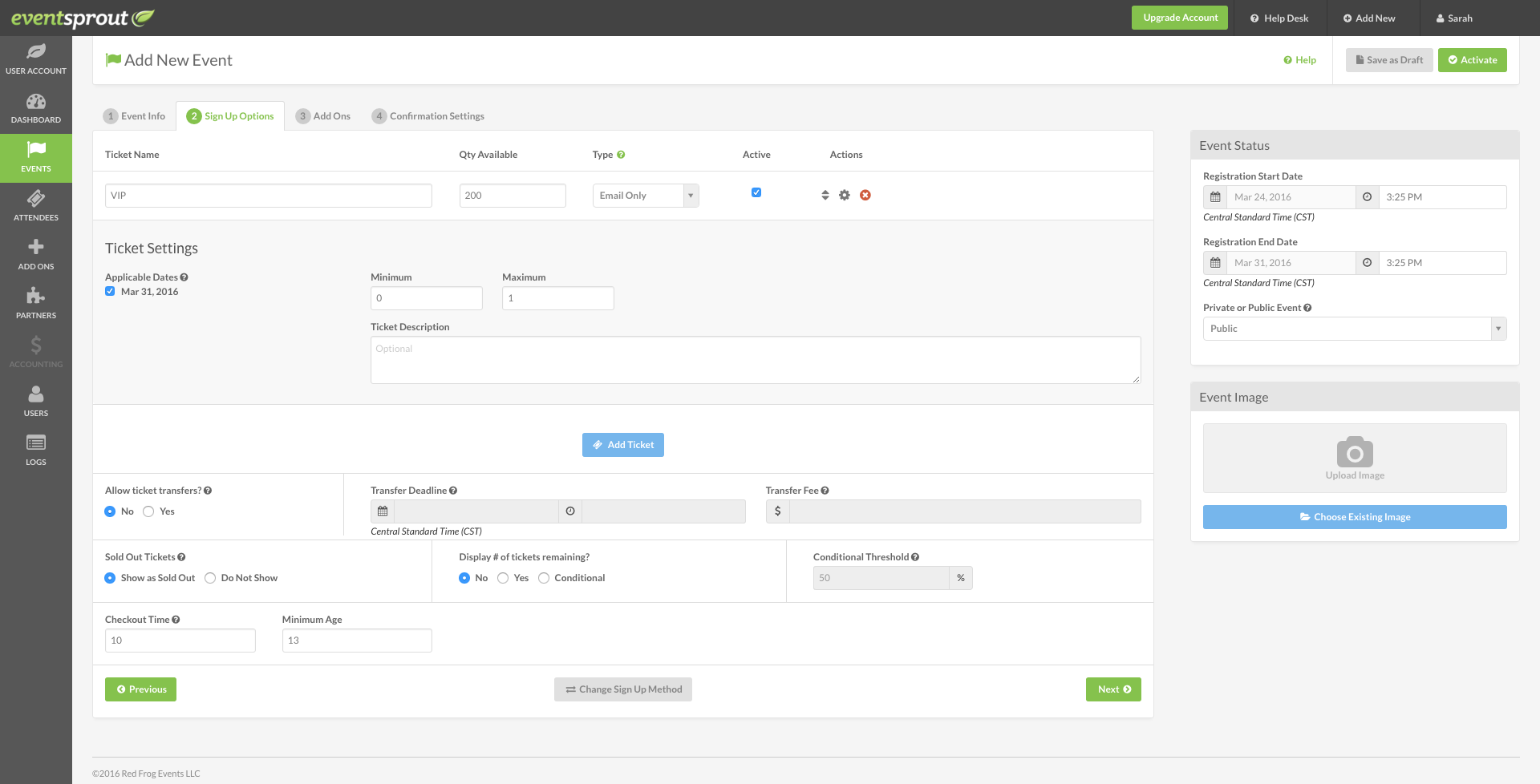Open Accounting section in sidebar
The width and height of the screenshot is (1540, 784).
click(36, 354)
